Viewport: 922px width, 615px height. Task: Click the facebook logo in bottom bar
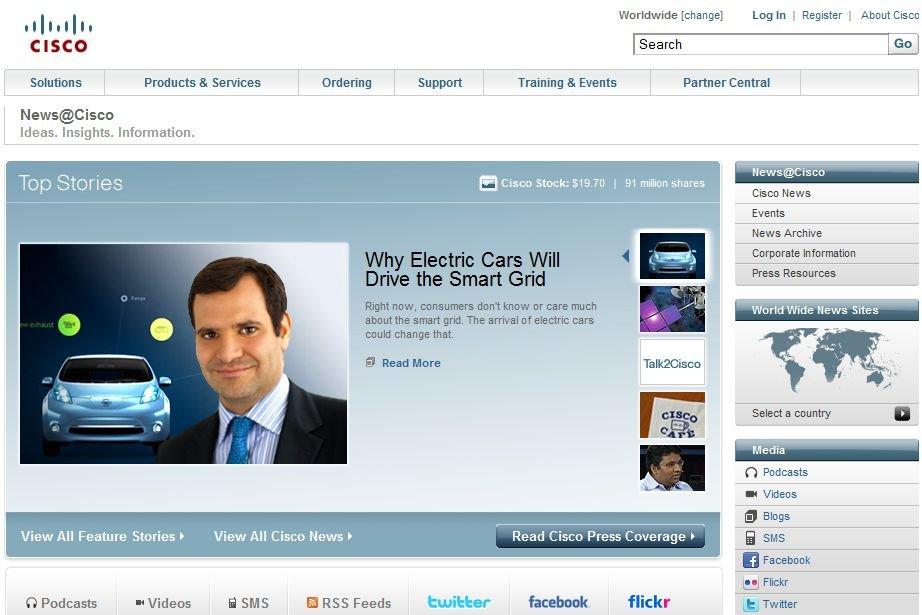(x=558, y=602)
